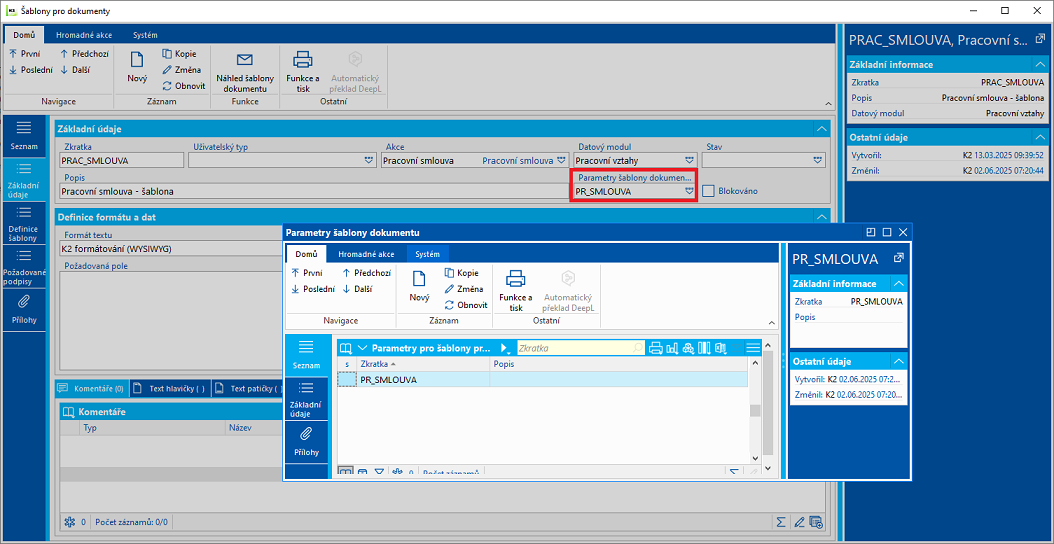Click První in the main window ribbon
This screenshot has width=1054, height=544.
26,54
